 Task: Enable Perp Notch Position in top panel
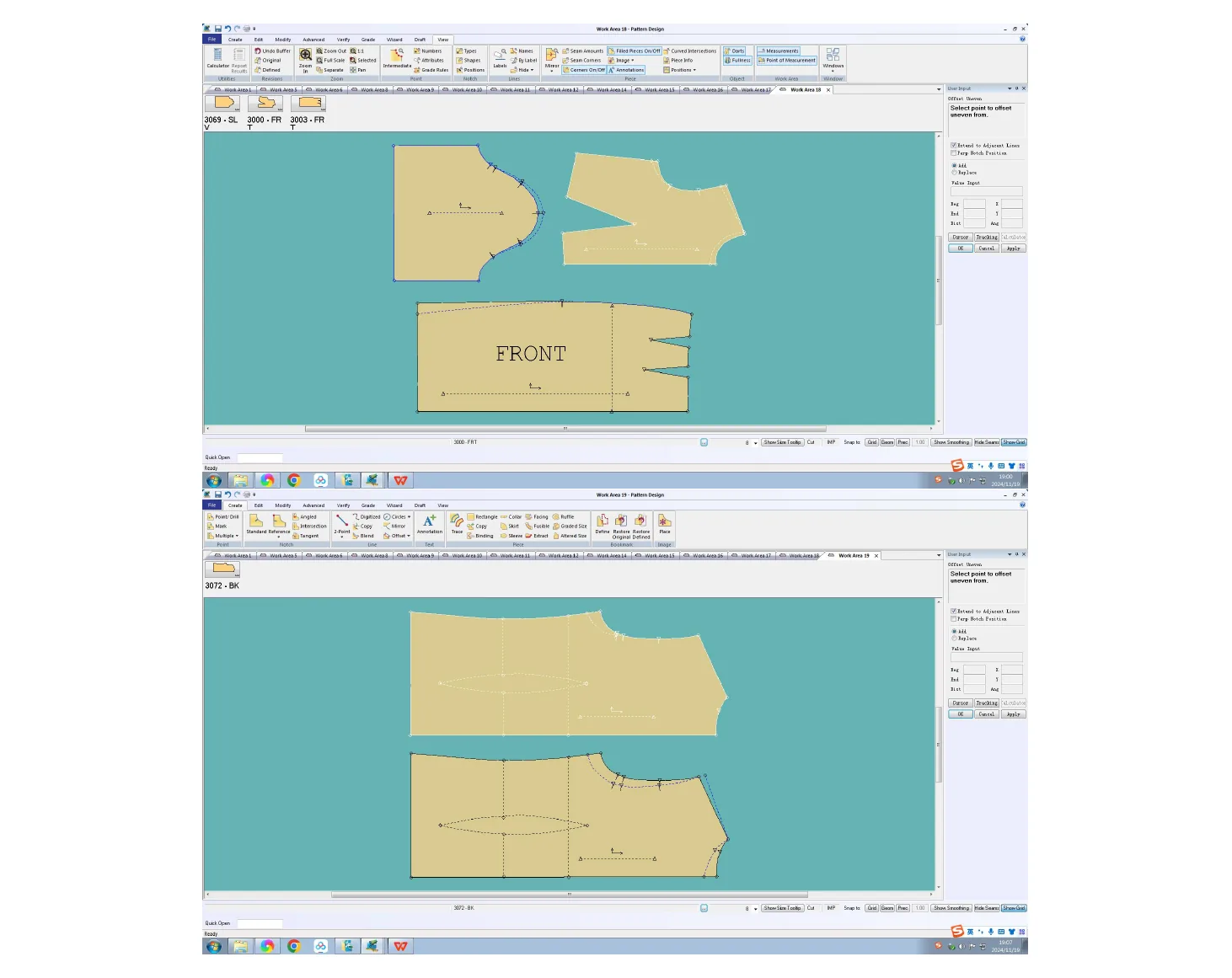click(979, 153)
